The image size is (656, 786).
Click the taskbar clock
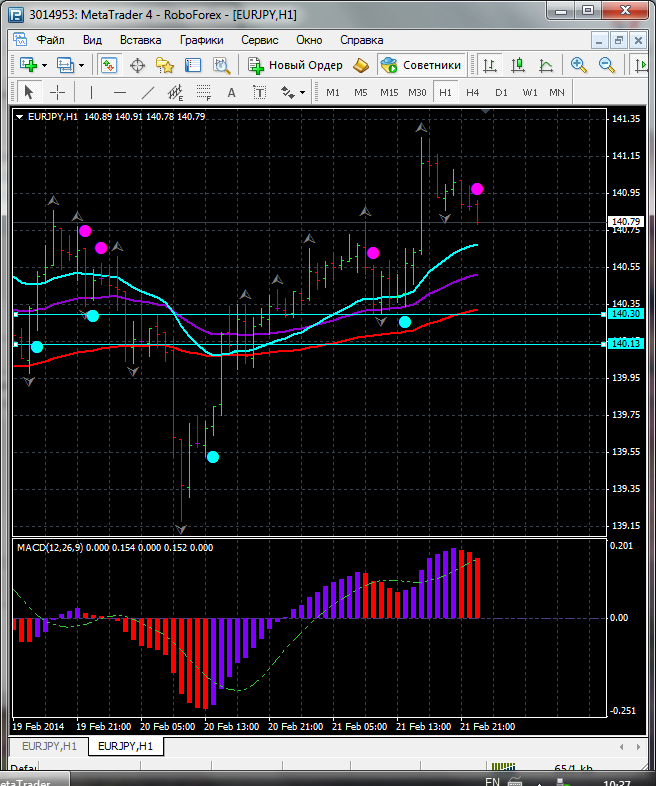coord(617,782)
